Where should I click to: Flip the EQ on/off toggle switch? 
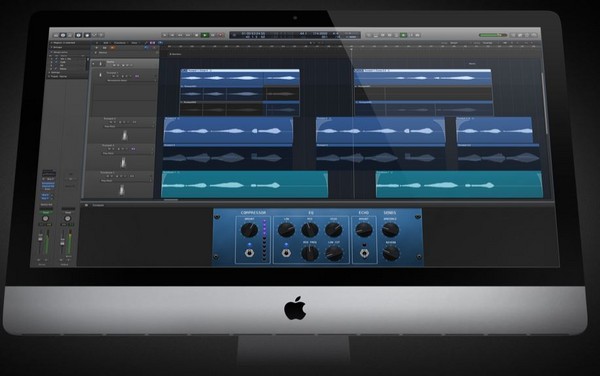coord(285,253)
